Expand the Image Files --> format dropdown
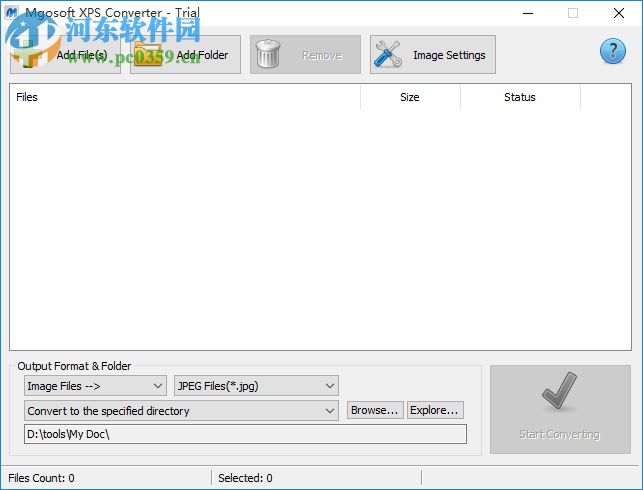Viewport: 643px width, 490px height. pyautogui.click(x=95, y=386)
